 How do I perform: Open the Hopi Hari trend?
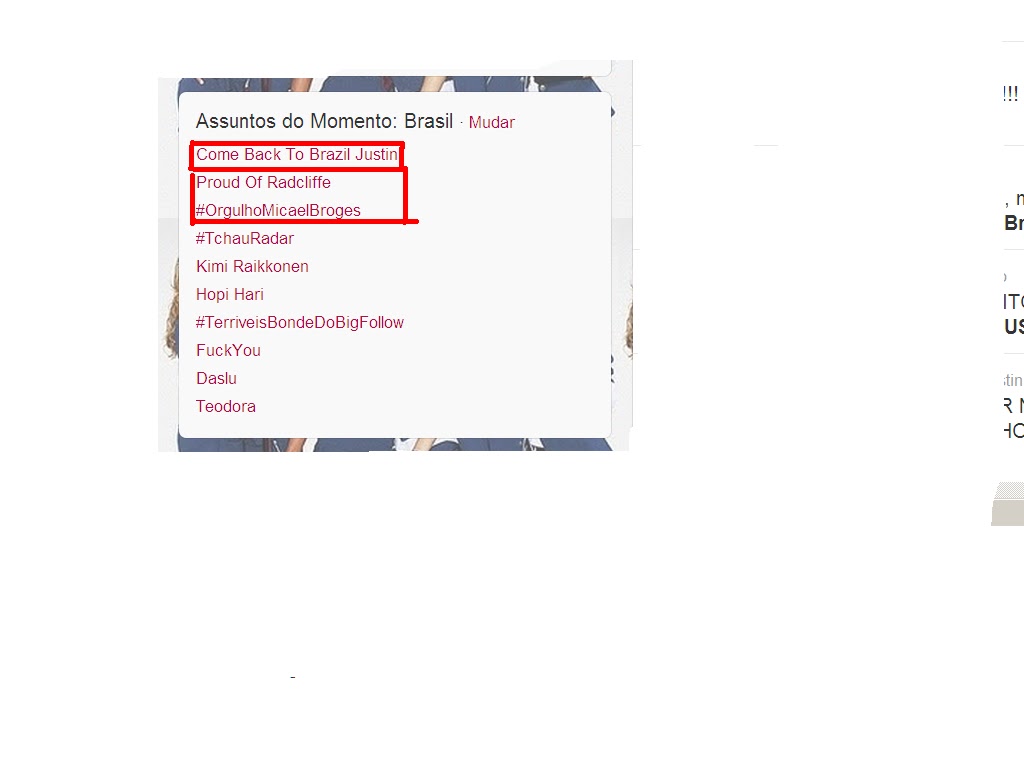[x=230, y=295]
